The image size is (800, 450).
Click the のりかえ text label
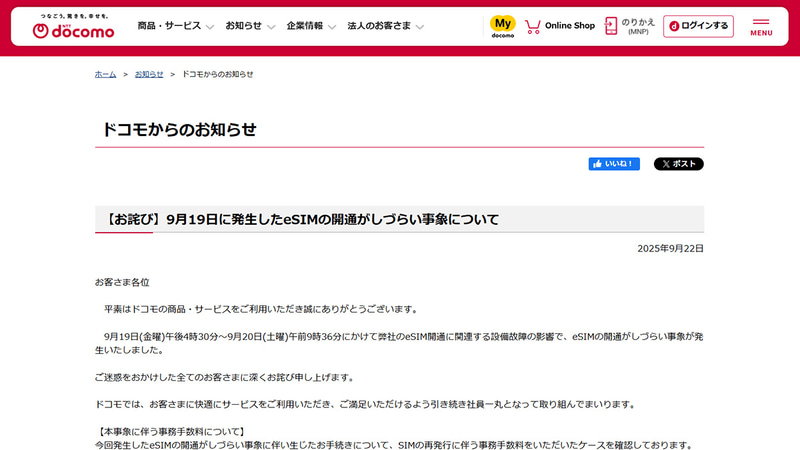pos(638,22)
